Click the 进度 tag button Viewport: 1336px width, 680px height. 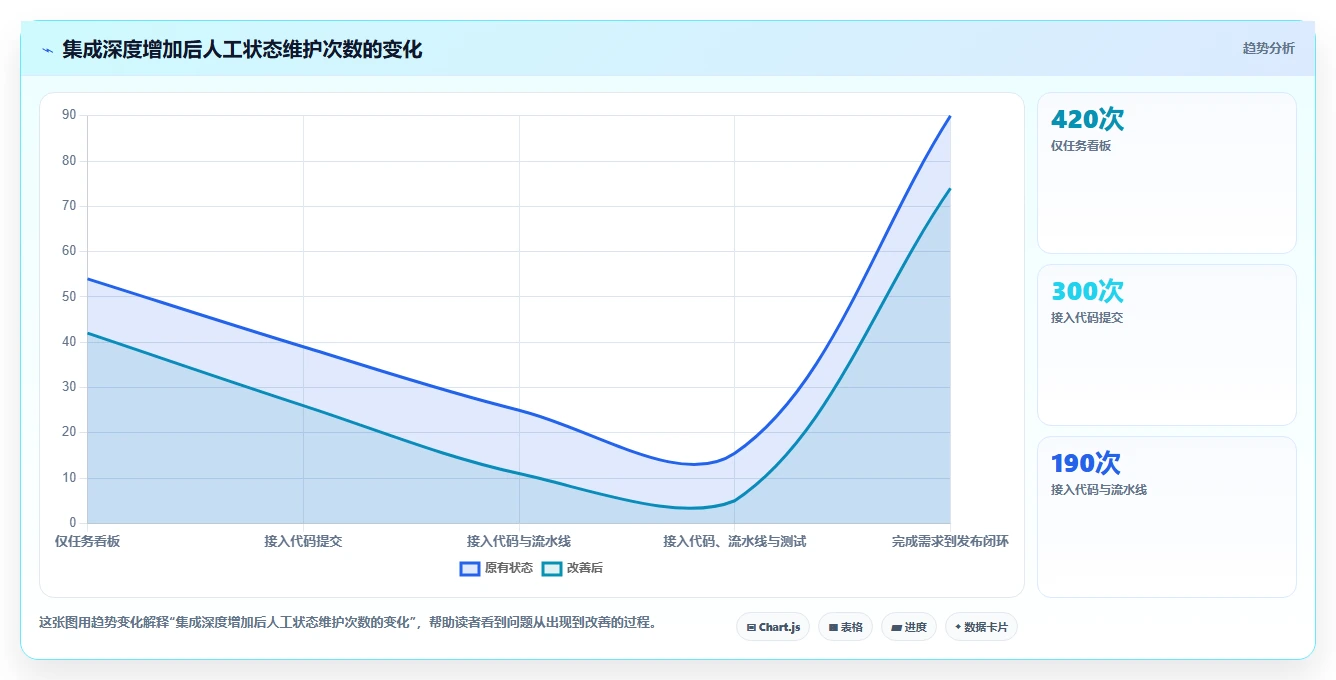[x=909, y=627]
